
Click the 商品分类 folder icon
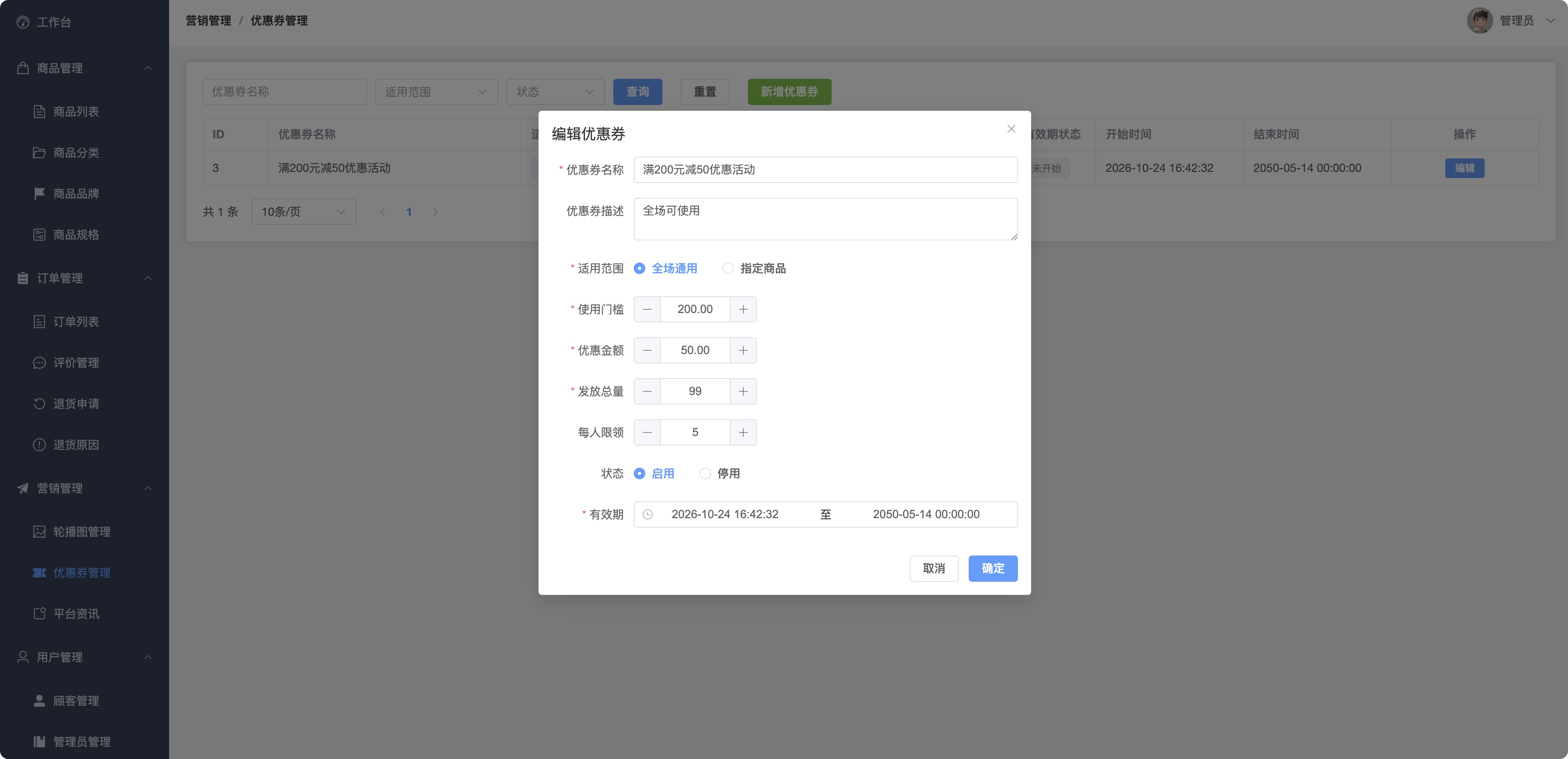[39, 153]
